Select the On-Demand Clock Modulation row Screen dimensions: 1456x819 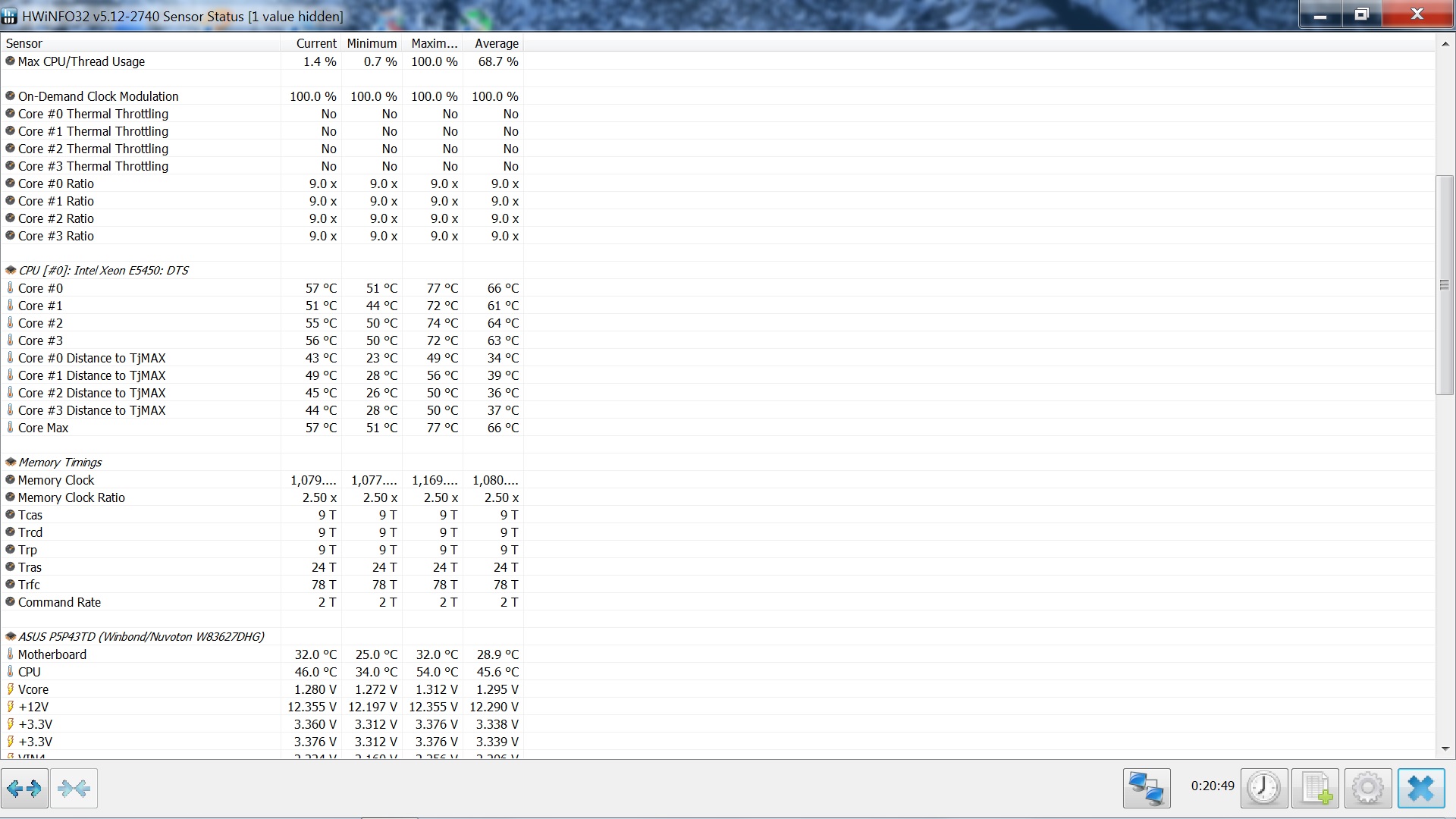click(99, 96)
